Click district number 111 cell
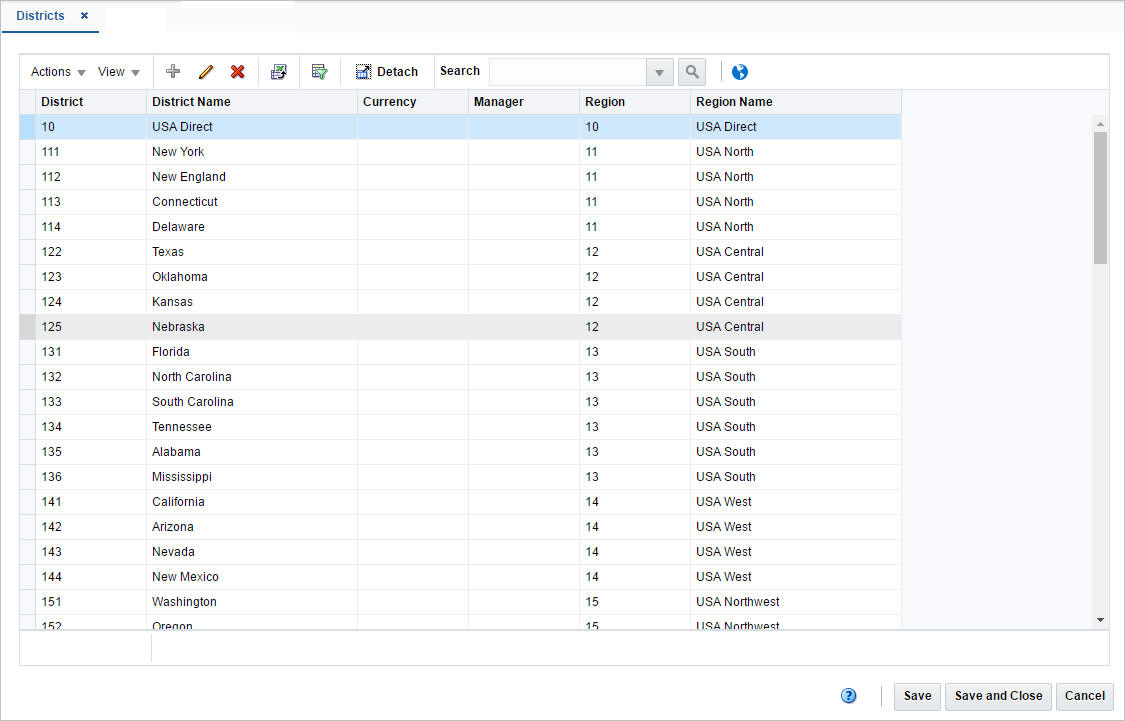Viewport: 1125px width, 721px height. (90, 151)
